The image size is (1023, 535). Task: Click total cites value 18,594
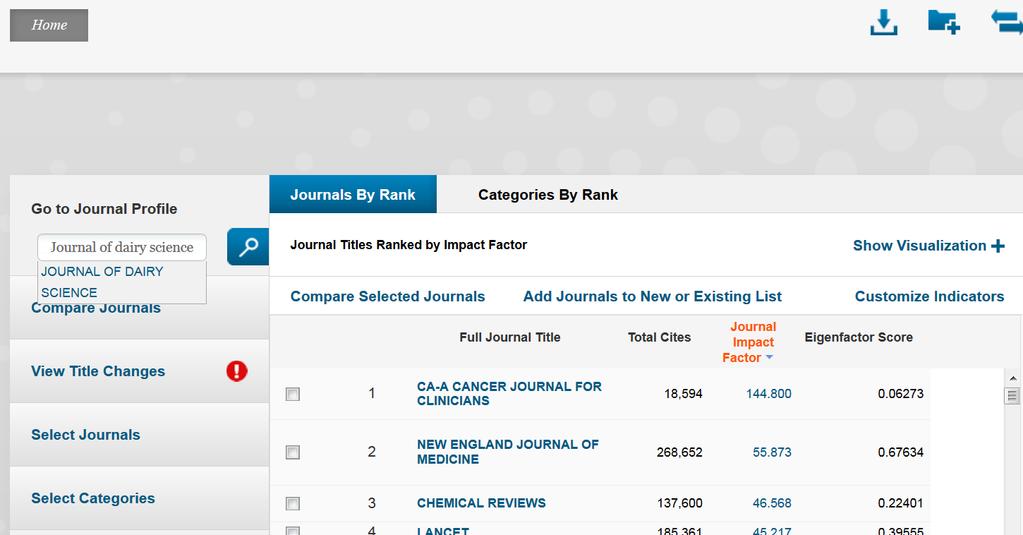click(683, 393)
